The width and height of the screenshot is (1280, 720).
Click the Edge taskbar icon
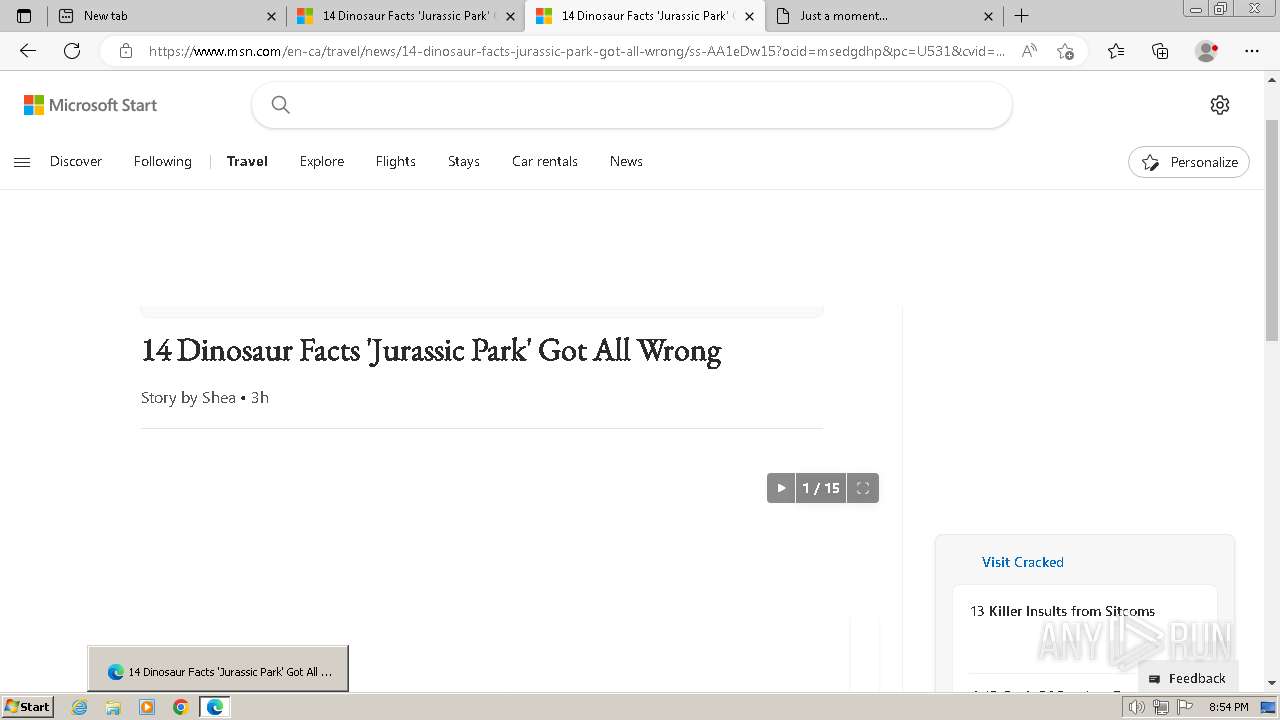[214, 707]
